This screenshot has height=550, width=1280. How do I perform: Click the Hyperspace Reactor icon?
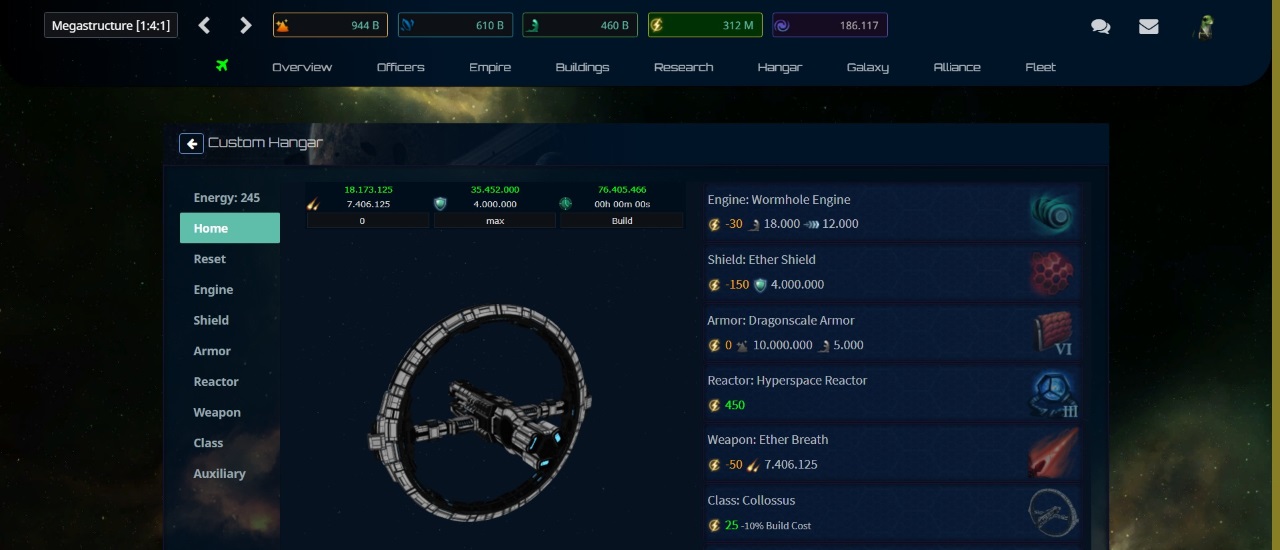coord(1053,393)
